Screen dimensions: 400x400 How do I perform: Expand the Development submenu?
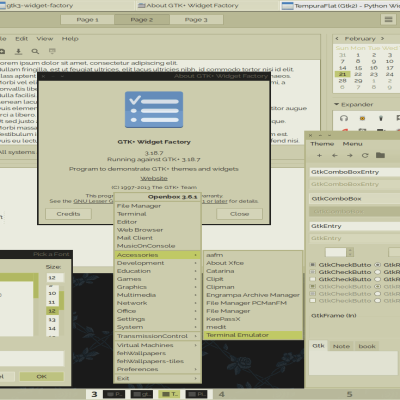point(157,263)
